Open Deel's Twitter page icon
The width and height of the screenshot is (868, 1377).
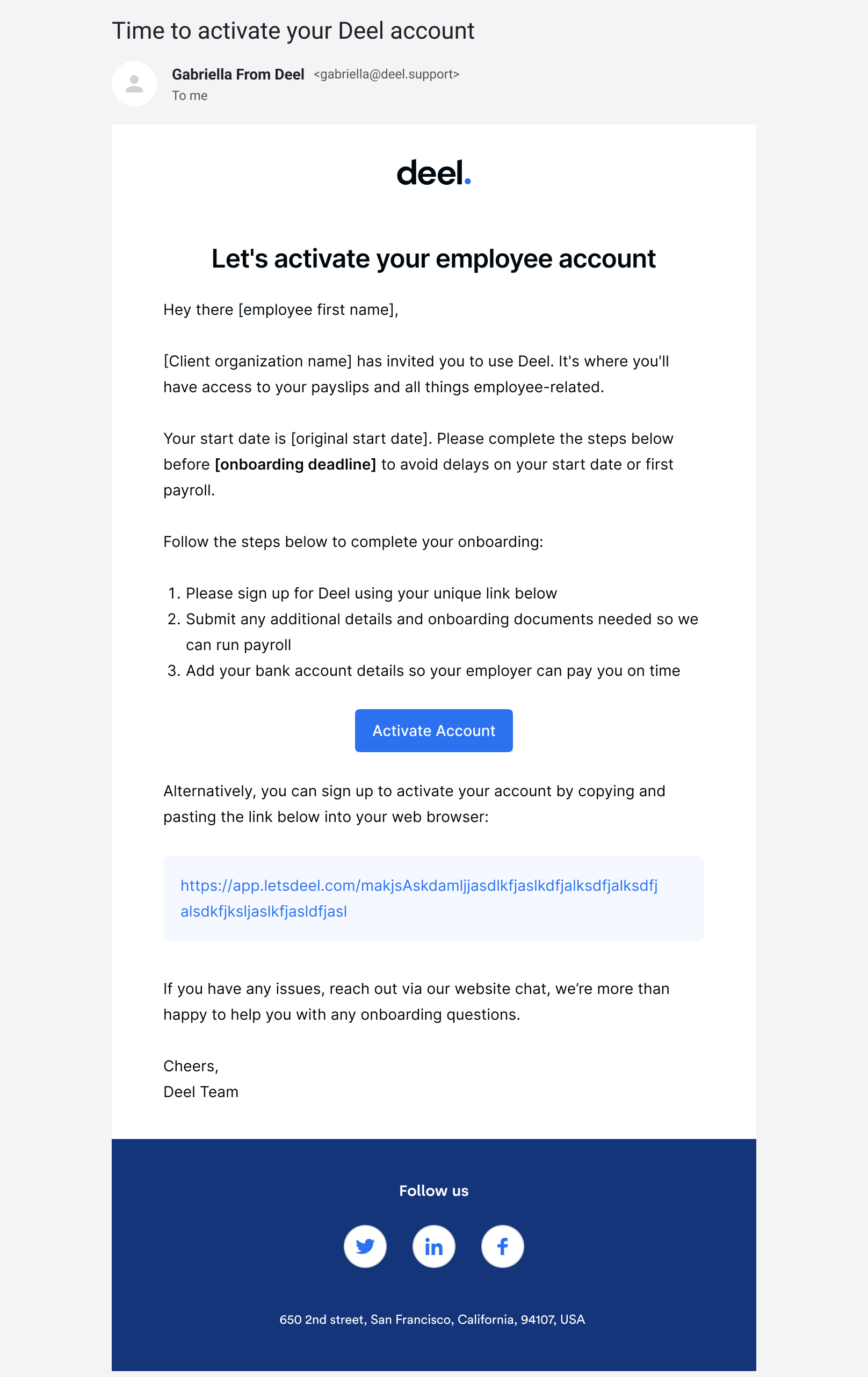[x=365, y=1246]
